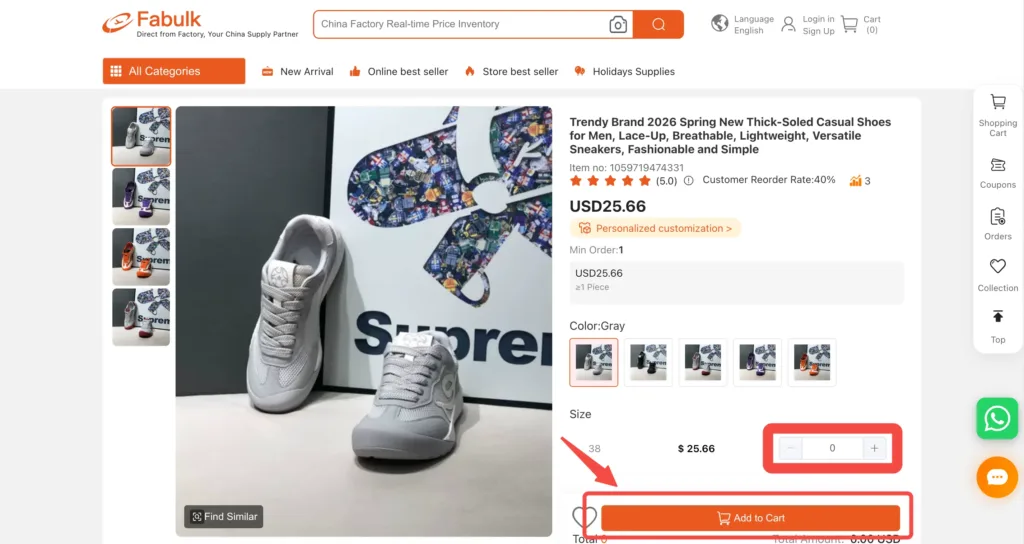This screenshot has height=544, width=1024.
Task: Open the Language English selector
Action: [743, 24]
